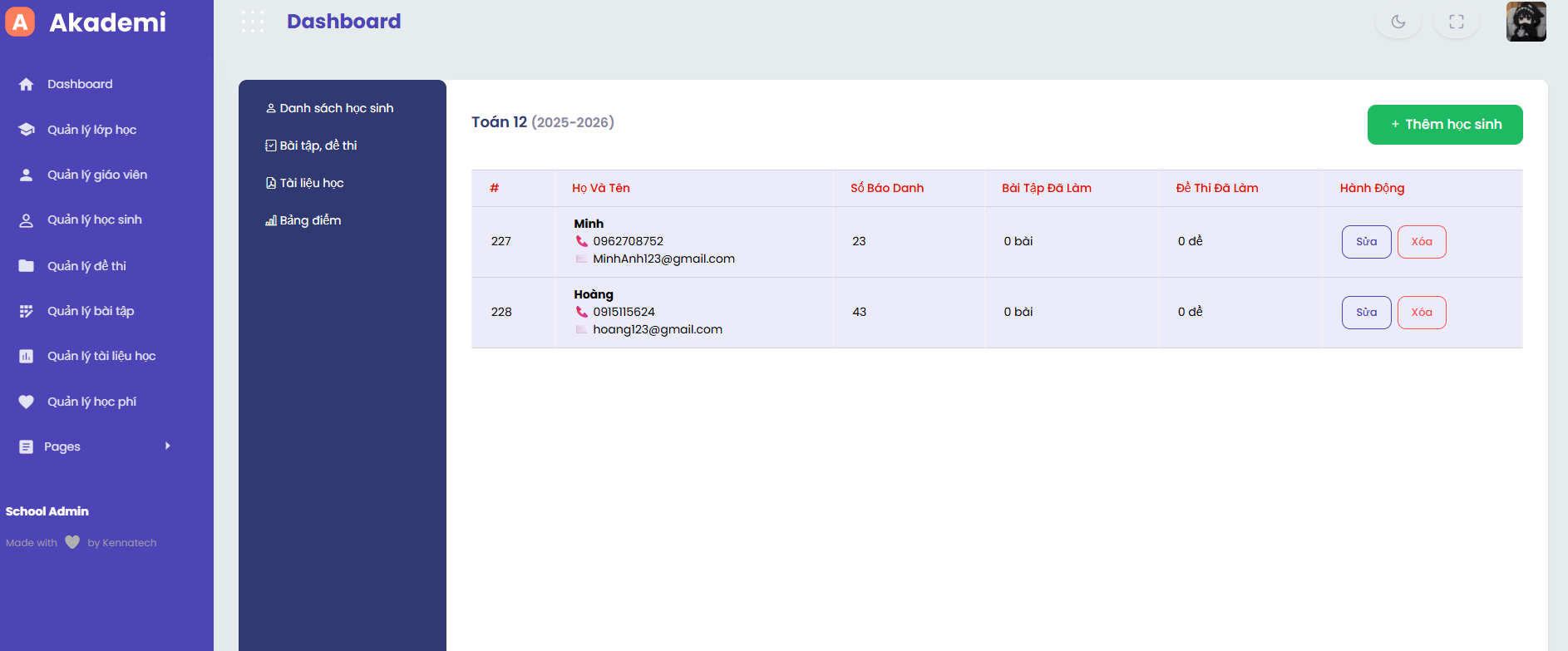Click the Dashboard home icon in sidebar
1568x651 pixels.
pyautogui.click(x=27, y=84)
